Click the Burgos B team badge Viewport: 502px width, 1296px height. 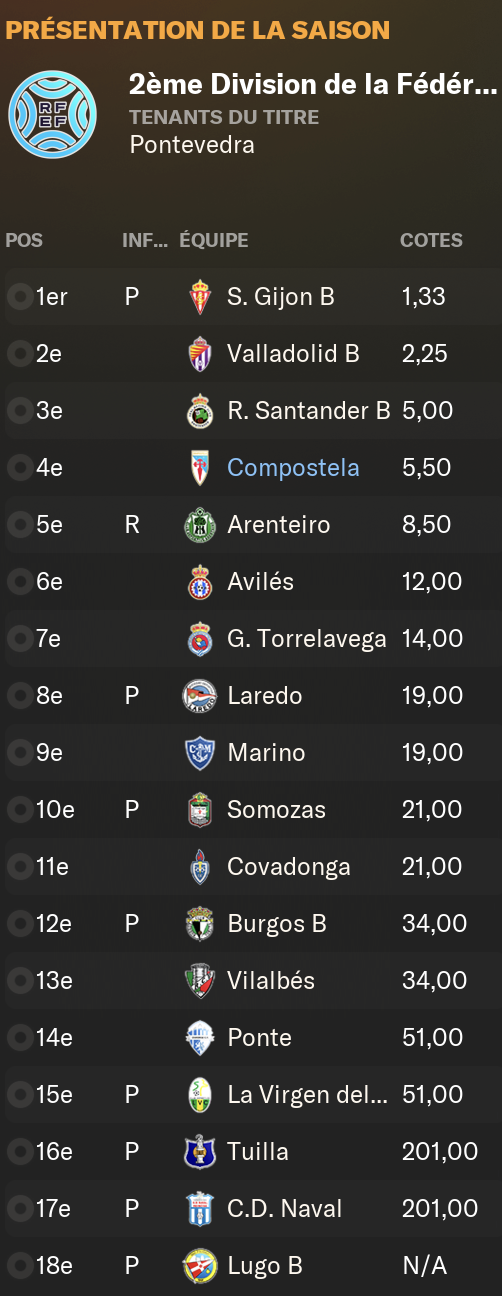(200, 924)
